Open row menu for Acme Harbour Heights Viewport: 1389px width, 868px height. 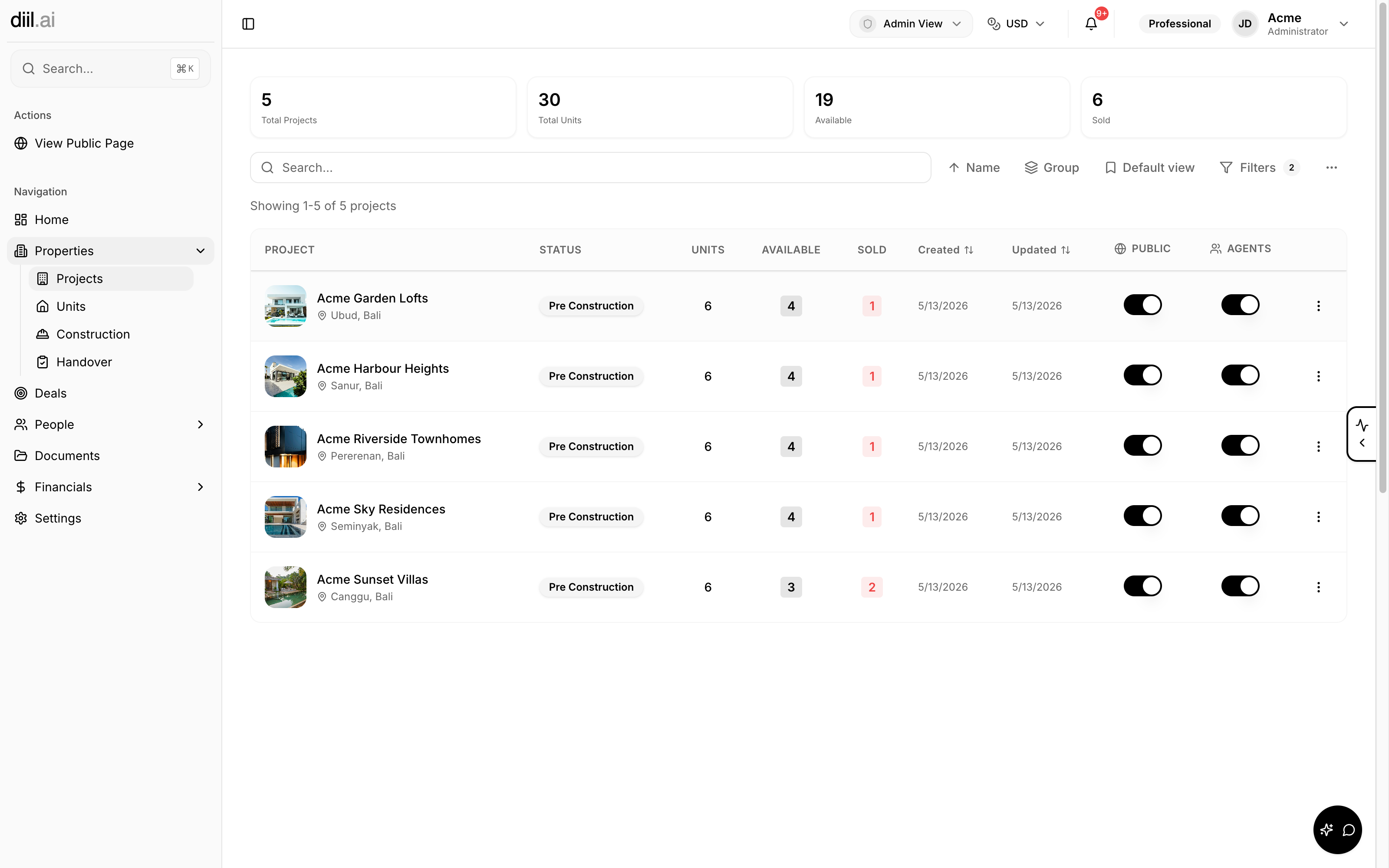pos(1318,376)
